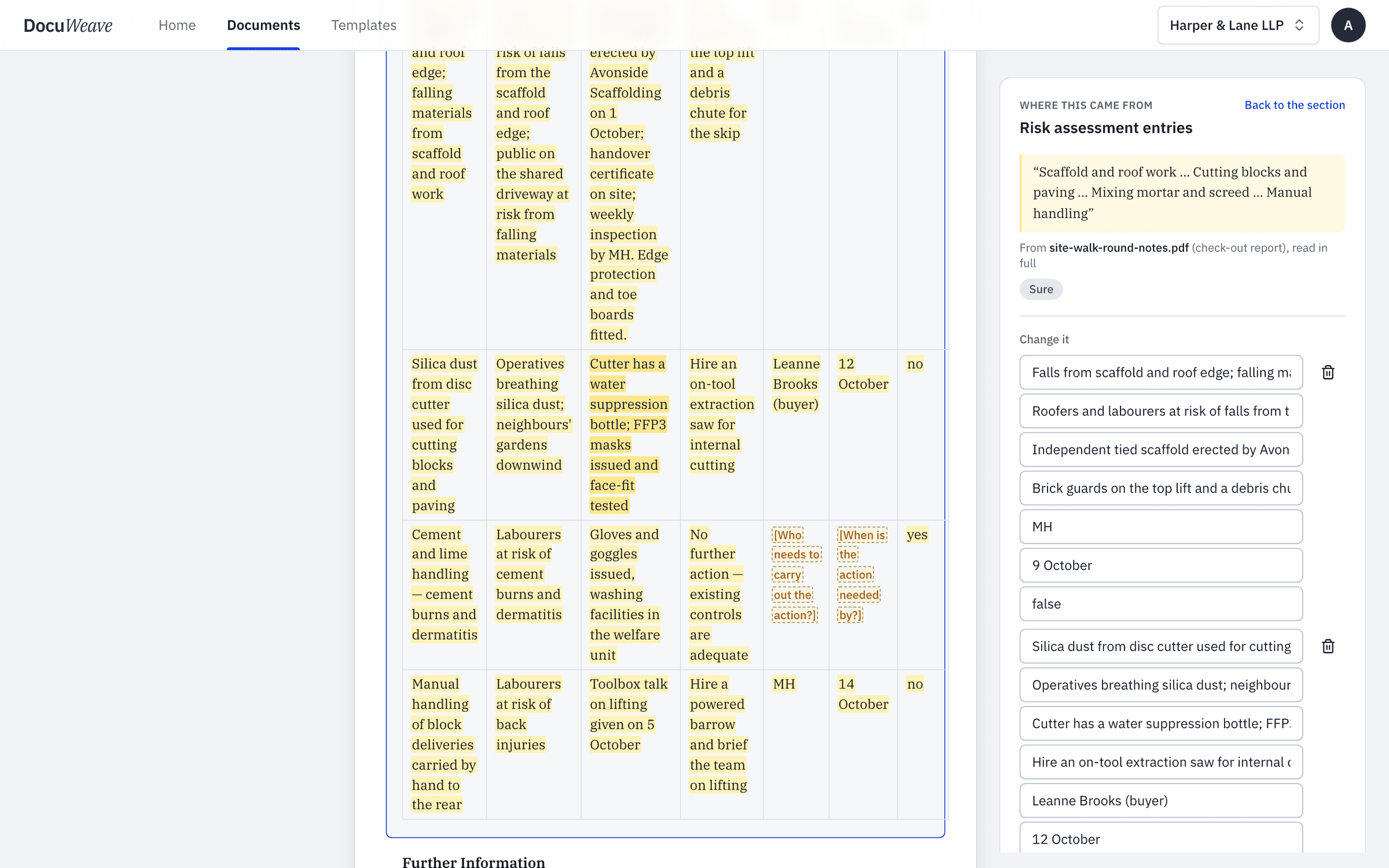Edit the Roofers and labourers at risk field
This screenshot has height=868, width=1389.
tap(1161, 411)
